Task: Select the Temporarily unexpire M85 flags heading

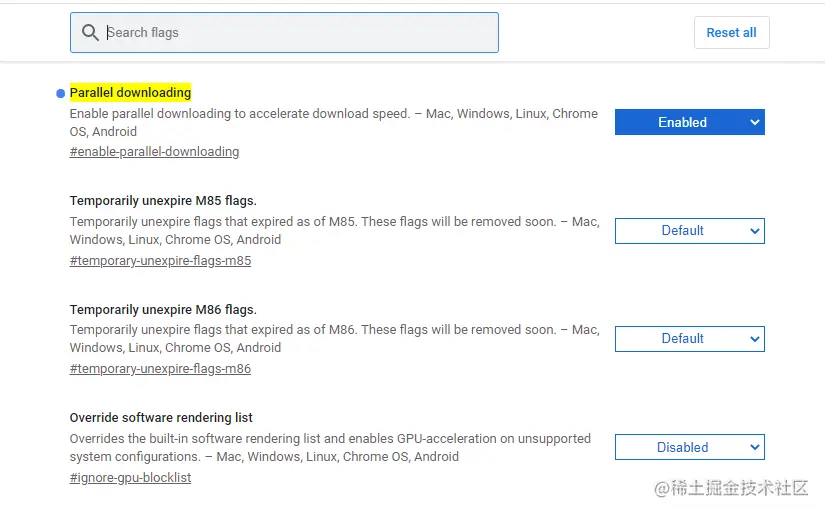Action: (163, 200)
